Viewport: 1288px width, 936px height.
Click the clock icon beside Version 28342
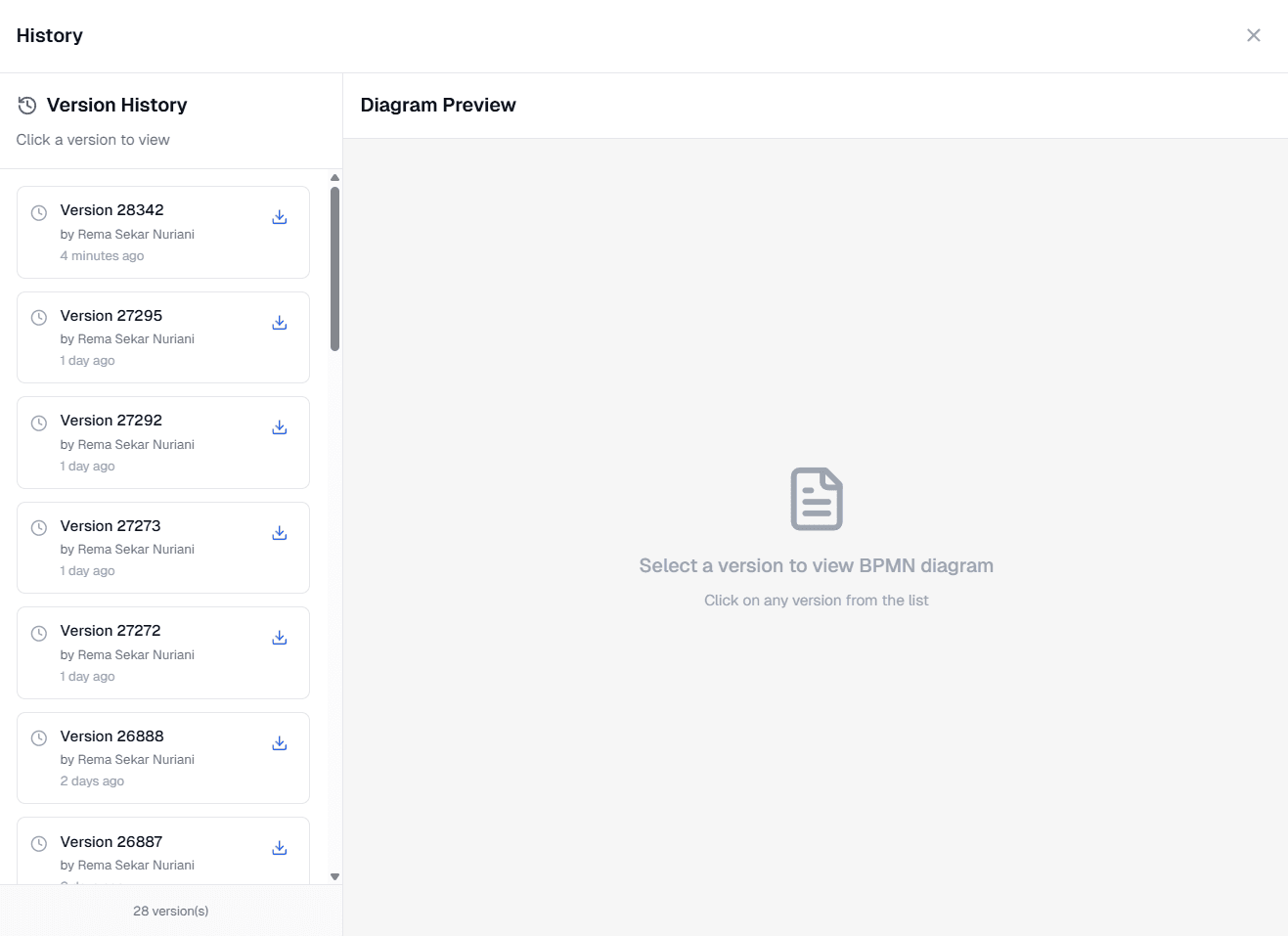[x=38, y=212]
